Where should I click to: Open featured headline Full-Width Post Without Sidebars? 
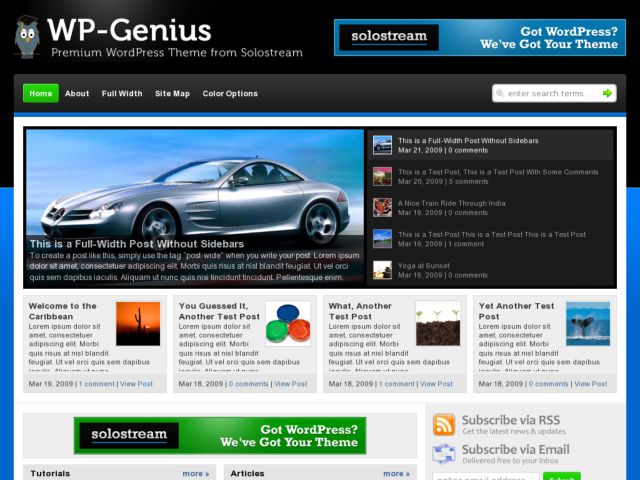[x=137, y=244]
